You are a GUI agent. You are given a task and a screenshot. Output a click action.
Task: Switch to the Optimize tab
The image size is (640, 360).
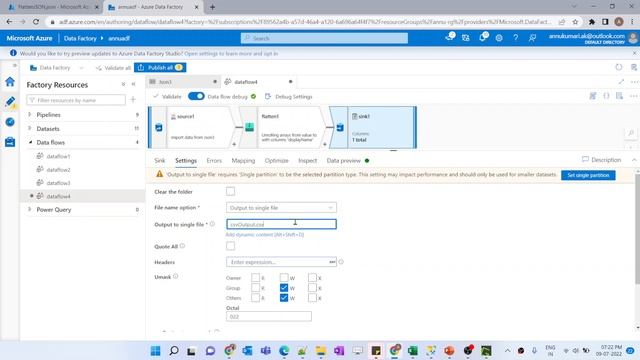point(276,160)
